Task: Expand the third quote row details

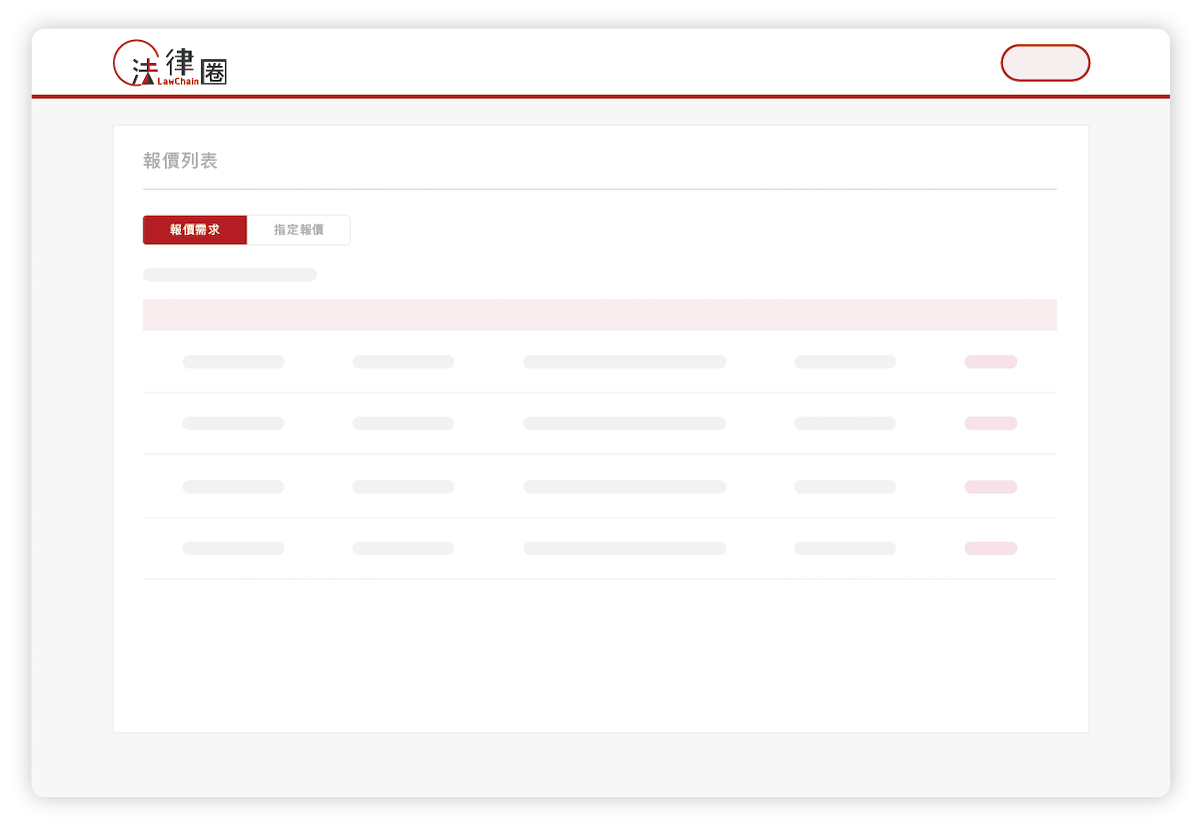Action: pyautogui.click(x=600, y=486)
